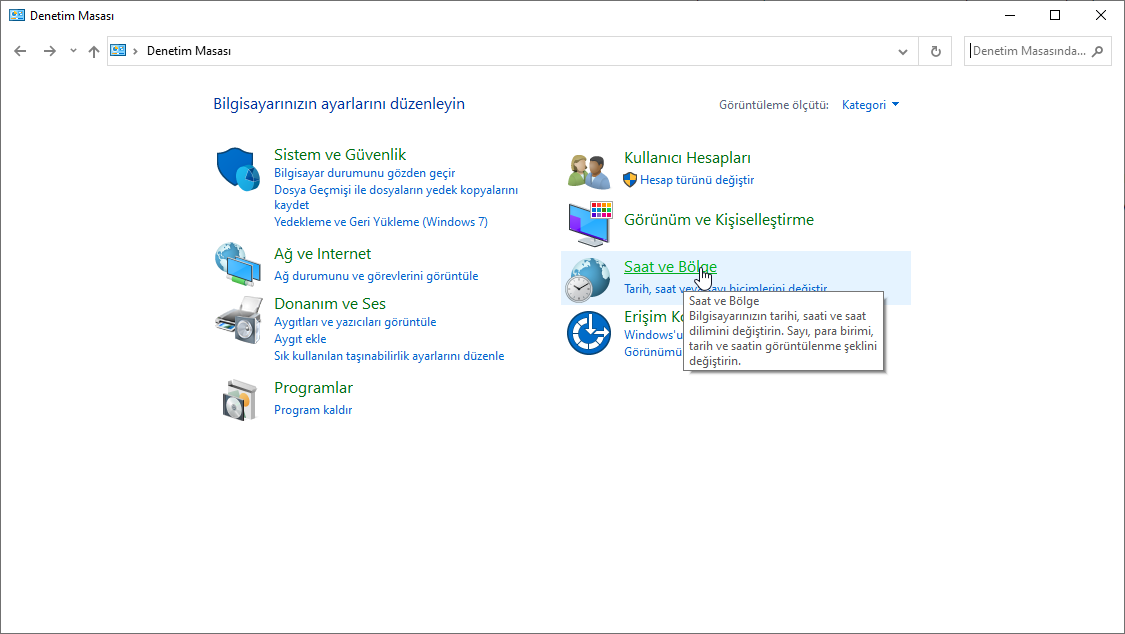The height and width of the screenshot is (634, 1125).
Task: Click the Ağ ve Internet globe icon
Action: pyautogui.click(x=238, y=264)
